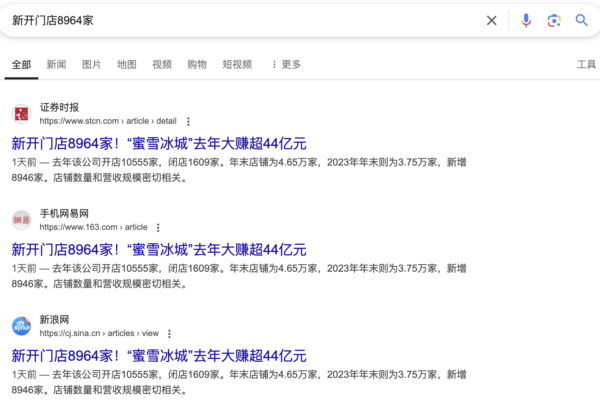Open Google Lens image search icon
Viewport: 600px width, 400px height.
pos(554,20)
